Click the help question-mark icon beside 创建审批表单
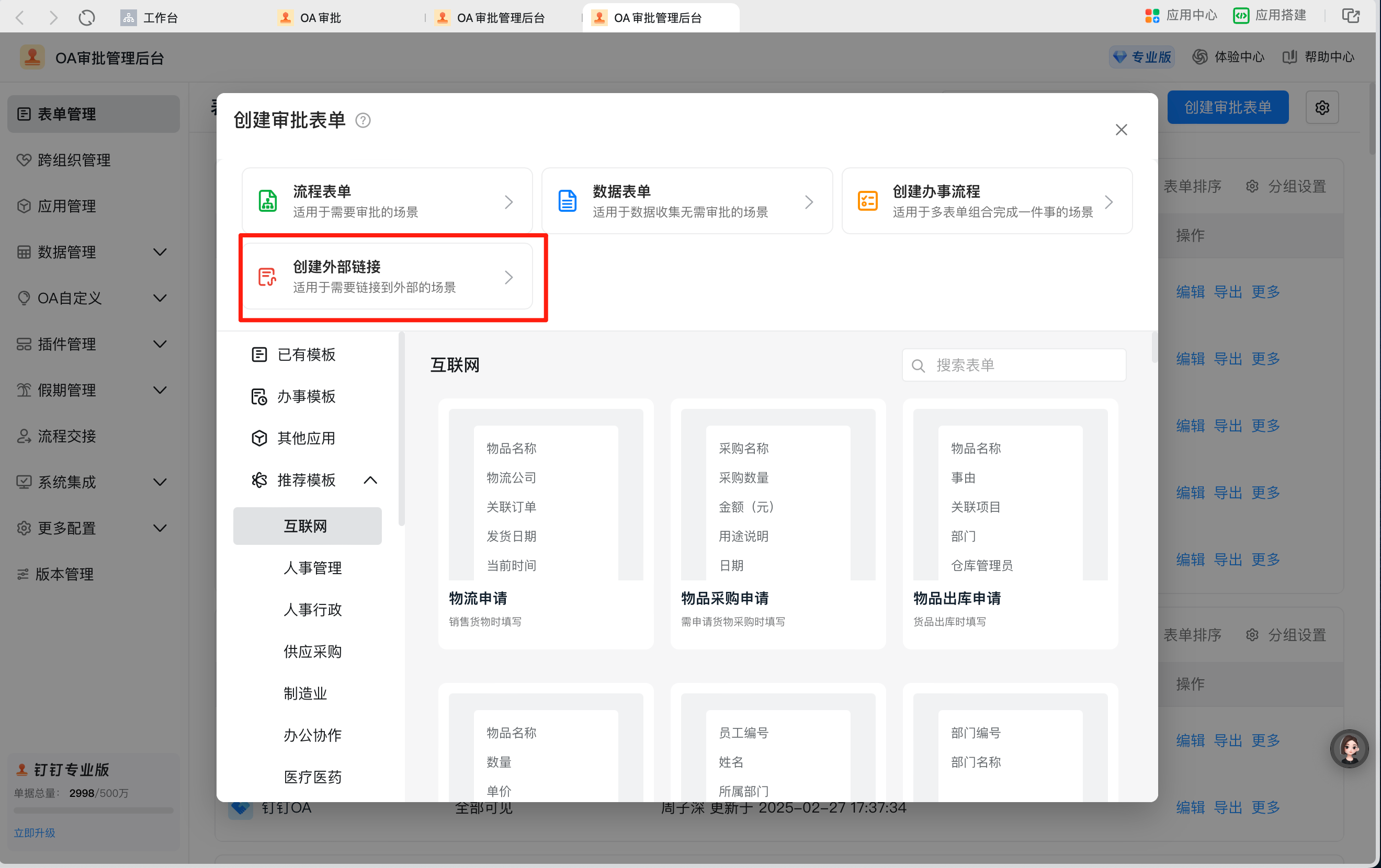 pos(363,120)
